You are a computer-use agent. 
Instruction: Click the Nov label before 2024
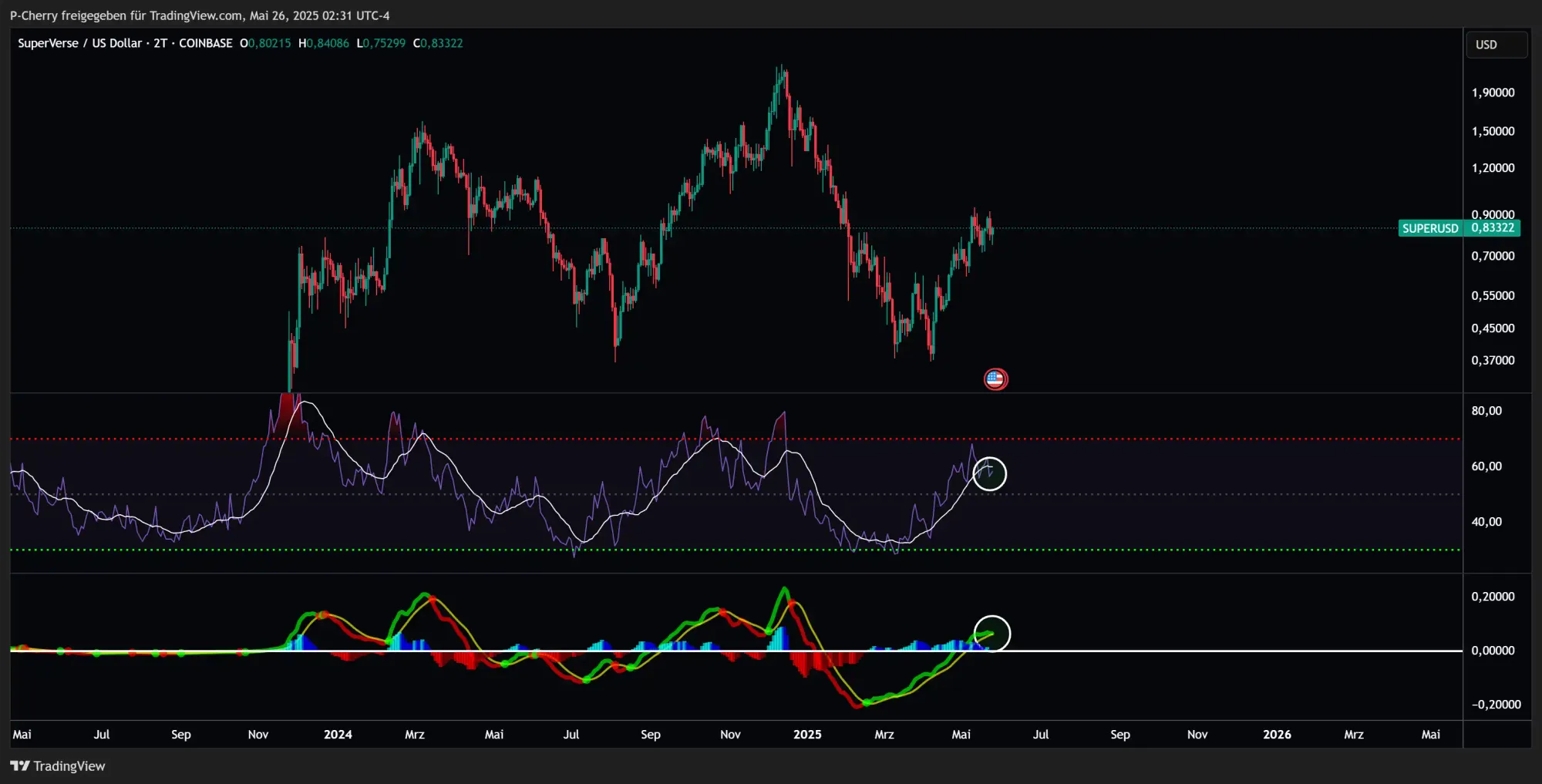click(x=258, y=734)
